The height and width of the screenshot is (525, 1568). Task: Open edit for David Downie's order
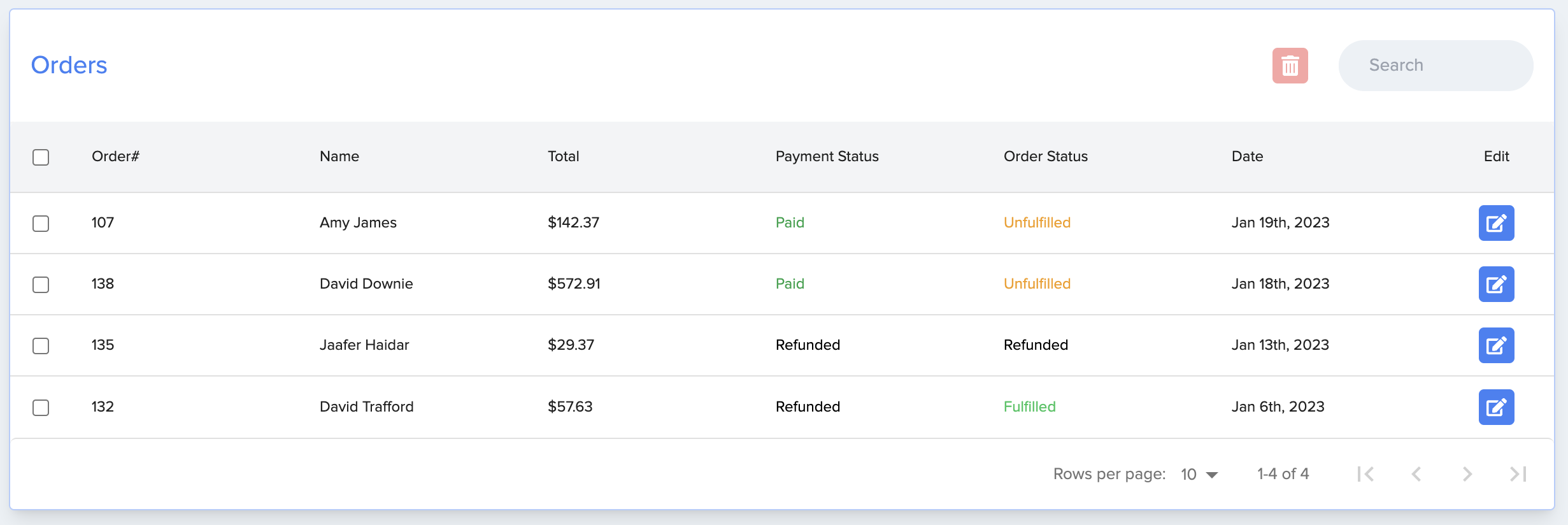1495,284
